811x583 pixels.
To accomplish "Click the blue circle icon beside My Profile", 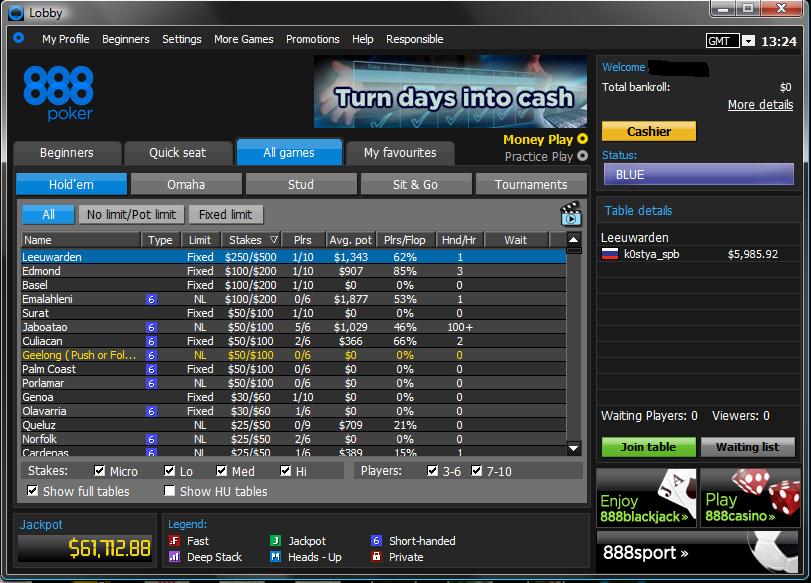I will pos(19,38).
